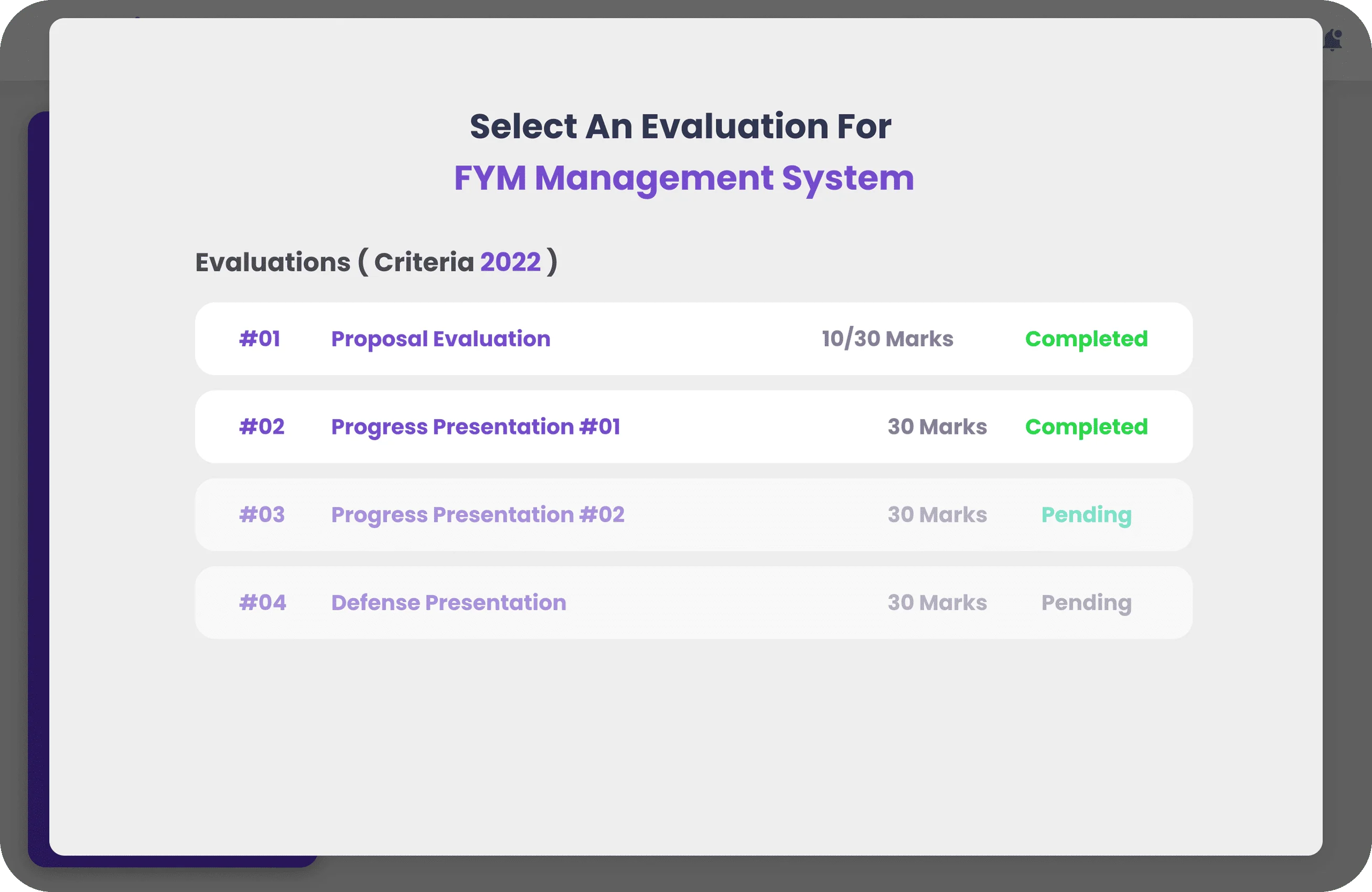The height and width of the screenshot is (892, 1372).
Task: Click the Pending label for Defense Presentation
Action: coord(1086,602)
